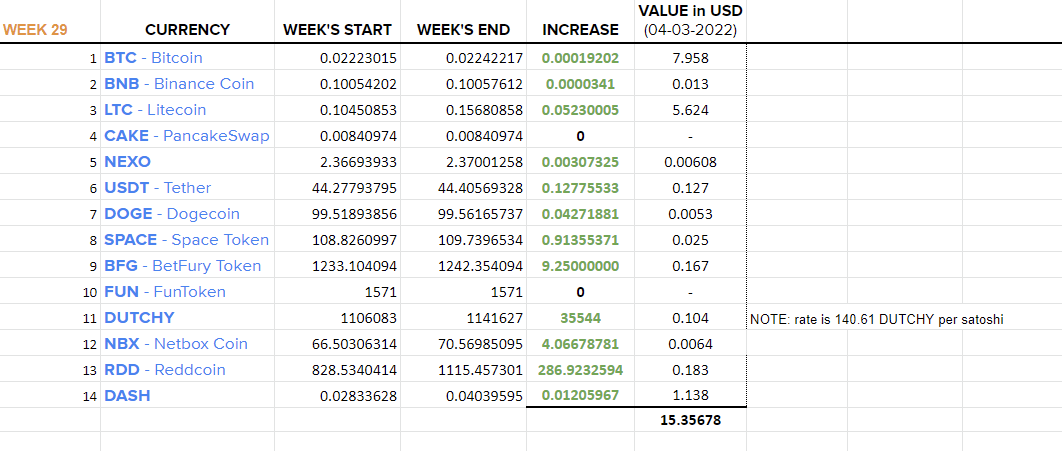
Task: Select Litecoin USD value 5.624
Action: coord(690,110)
